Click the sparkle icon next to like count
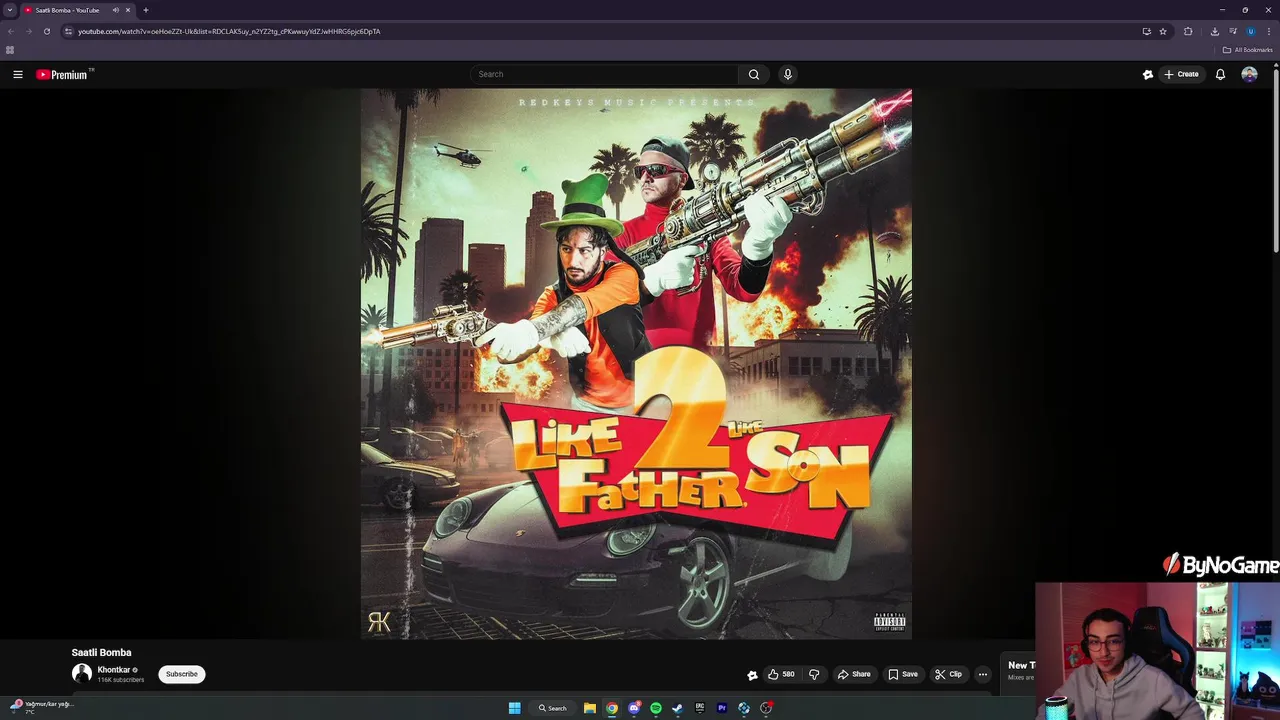The image size is (1280, 720). (752, 675)
